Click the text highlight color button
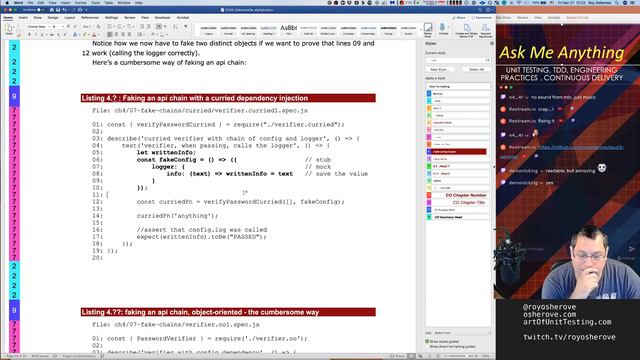The height and width of the screenshot is (360, 640). [84, 35]
